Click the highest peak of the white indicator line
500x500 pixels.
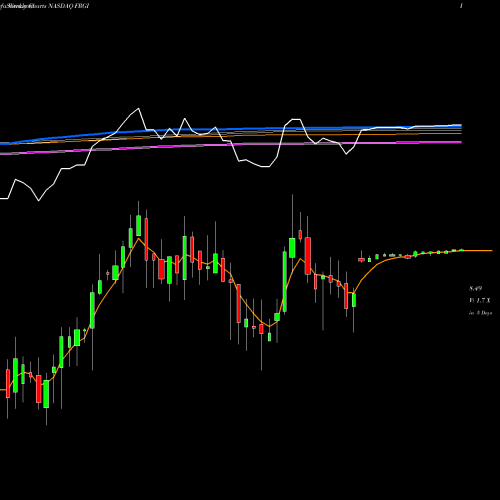click(138, 109)
